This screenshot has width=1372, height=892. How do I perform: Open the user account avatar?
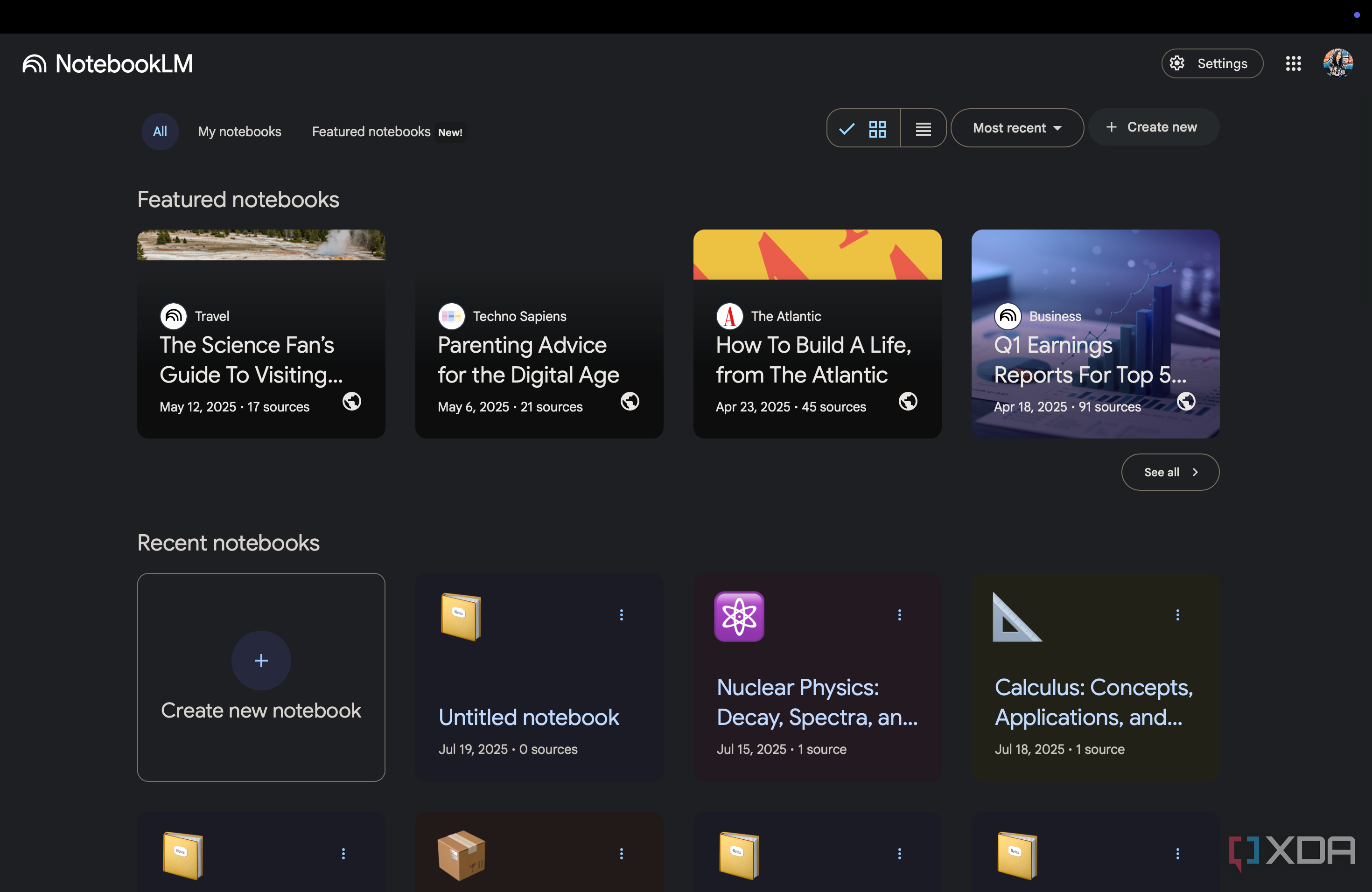point(1337,63)
